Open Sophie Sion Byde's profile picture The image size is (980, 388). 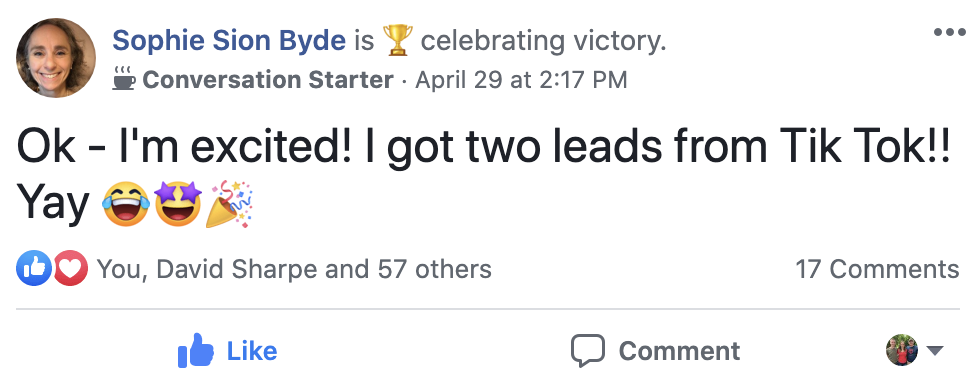point(56,57)
